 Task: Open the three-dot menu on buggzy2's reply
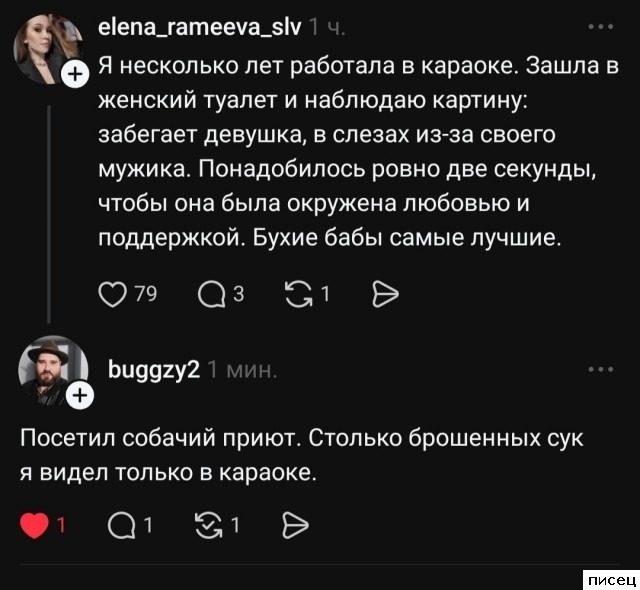pos(601,369)
